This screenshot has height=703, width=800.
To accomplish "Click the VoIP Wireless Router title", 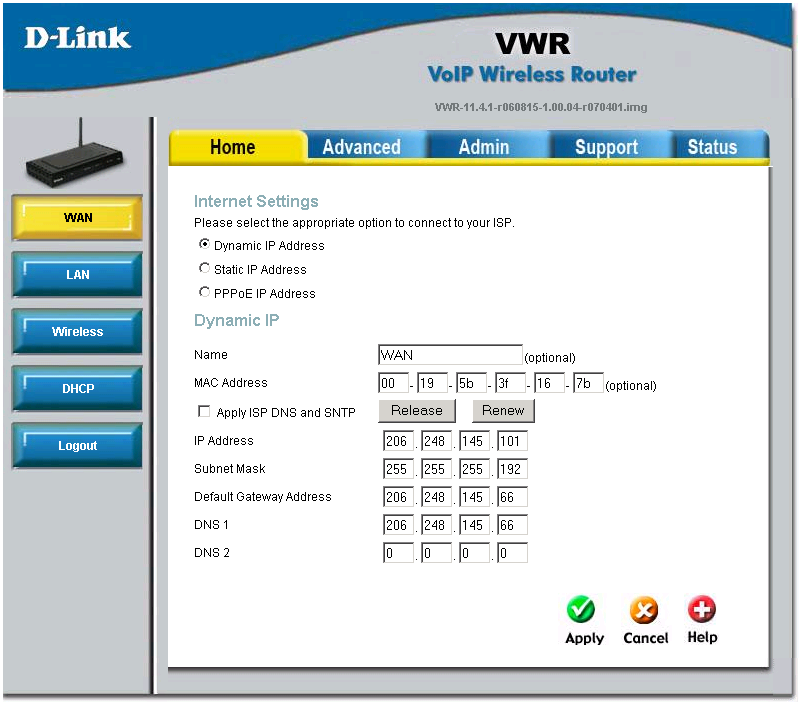I will [x=532, y=74].
